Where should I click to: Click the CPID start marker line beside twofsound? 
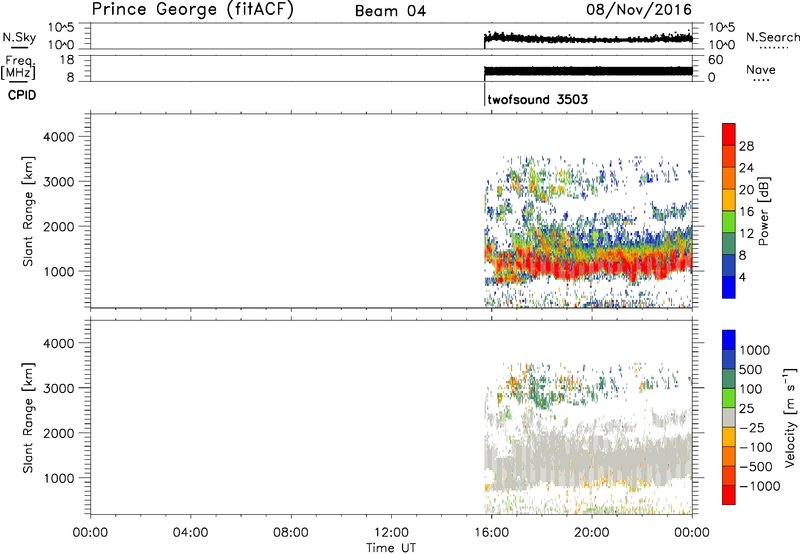coord(484,94)
